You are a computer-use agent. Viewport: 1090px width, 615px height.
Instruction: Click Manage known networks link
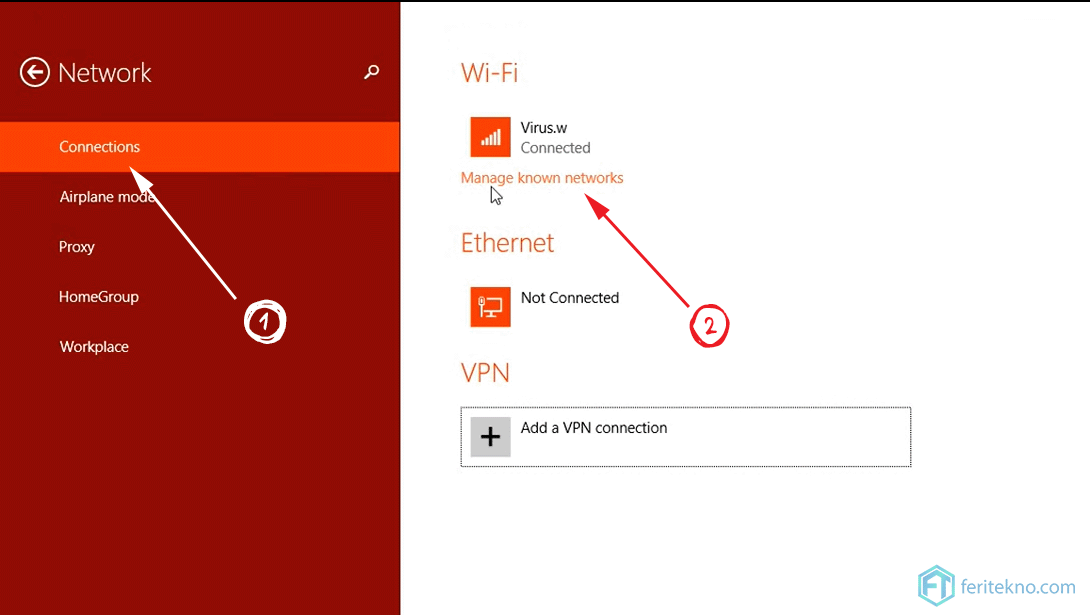542,178
